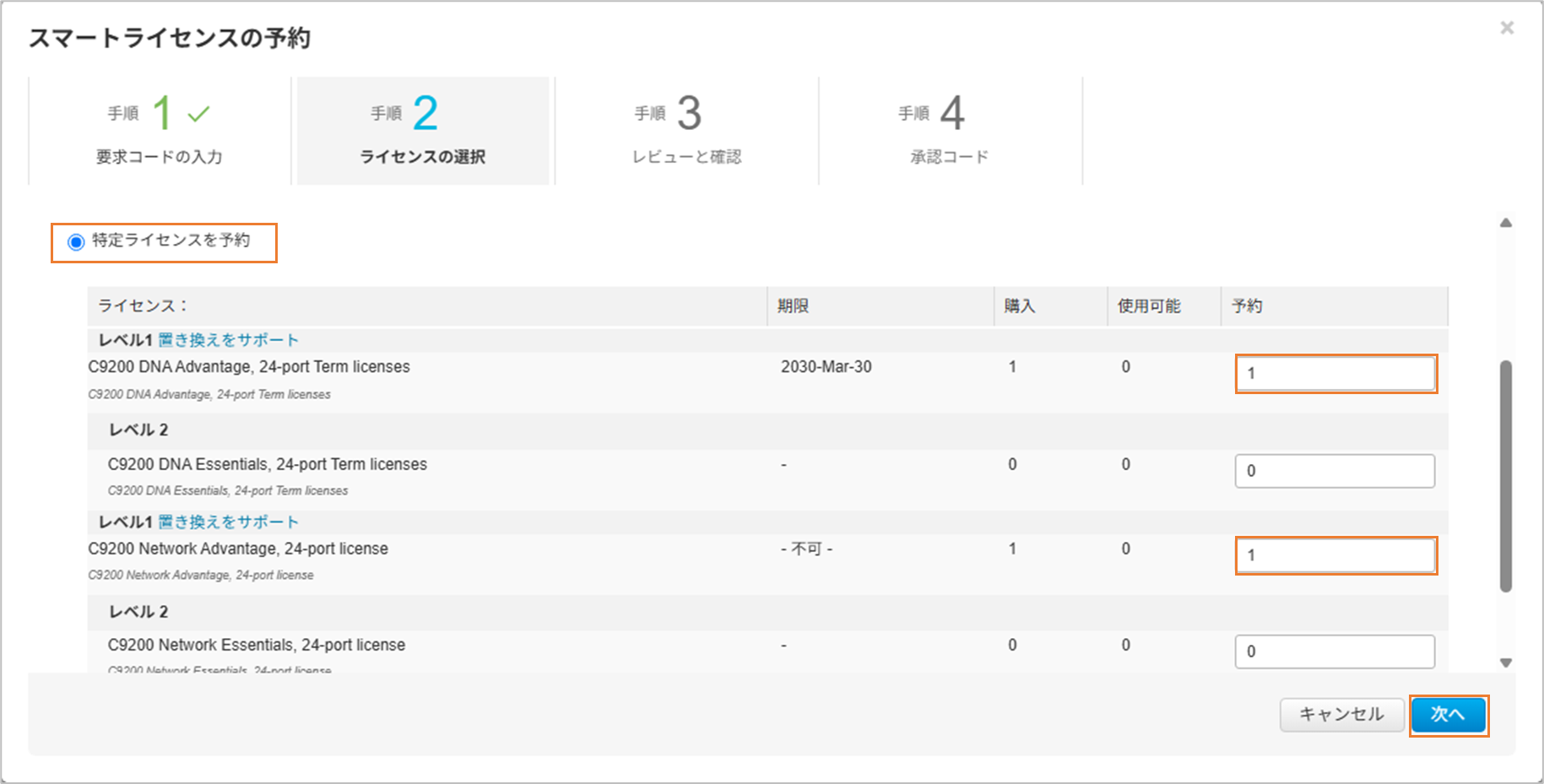Open step 4 承認コード tab
The image size is (1544, 784).
click(950, 131)
